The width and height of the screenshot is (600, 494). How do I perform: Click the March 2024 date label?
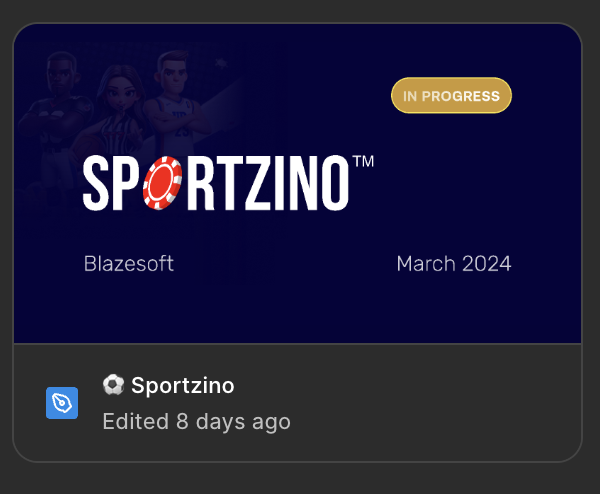(453, 264)
